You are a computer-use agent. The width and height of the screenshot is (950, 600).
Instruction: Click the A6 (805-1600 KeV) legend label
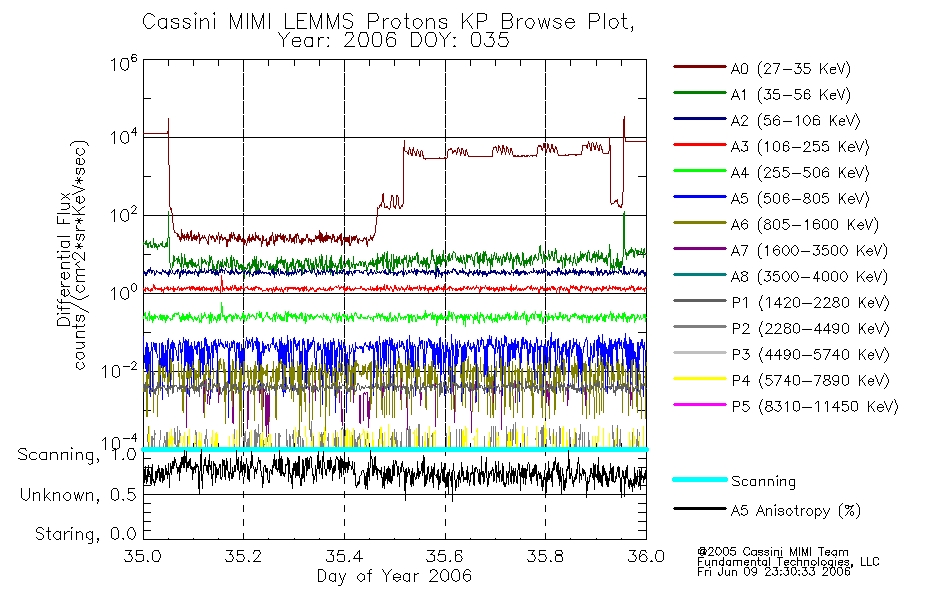click(x=805, y=225)
